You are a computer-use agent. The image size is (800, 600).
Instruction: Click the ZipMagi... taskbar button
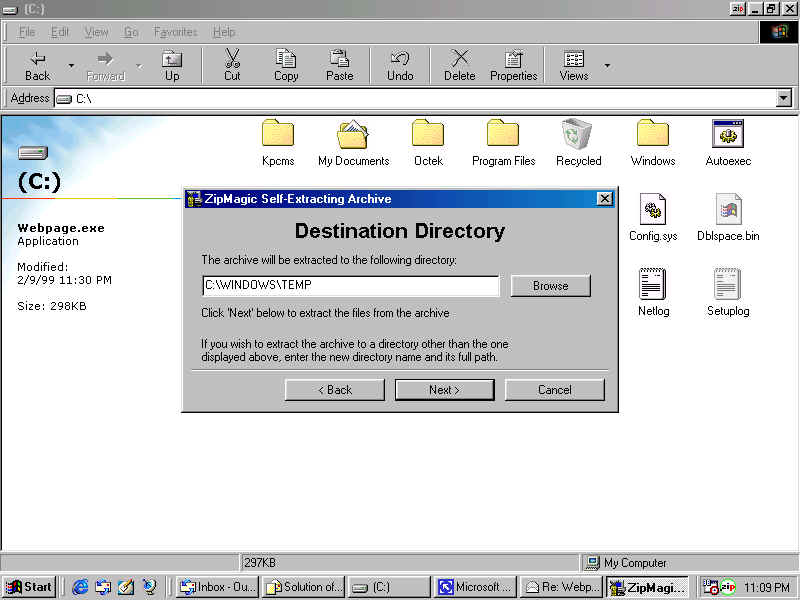(648, 587)
